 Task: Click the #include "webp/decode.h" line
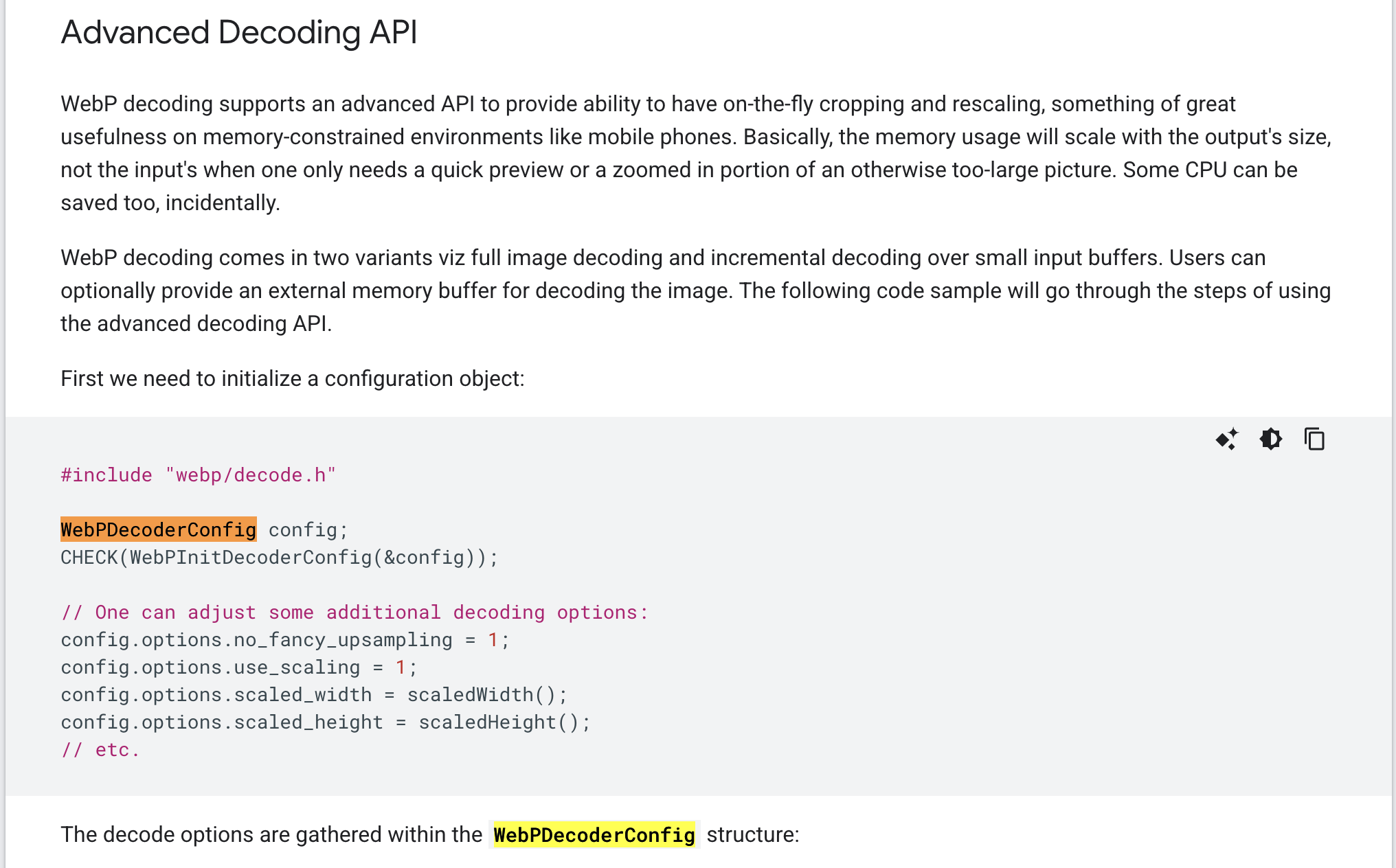(x=198, y=475)
